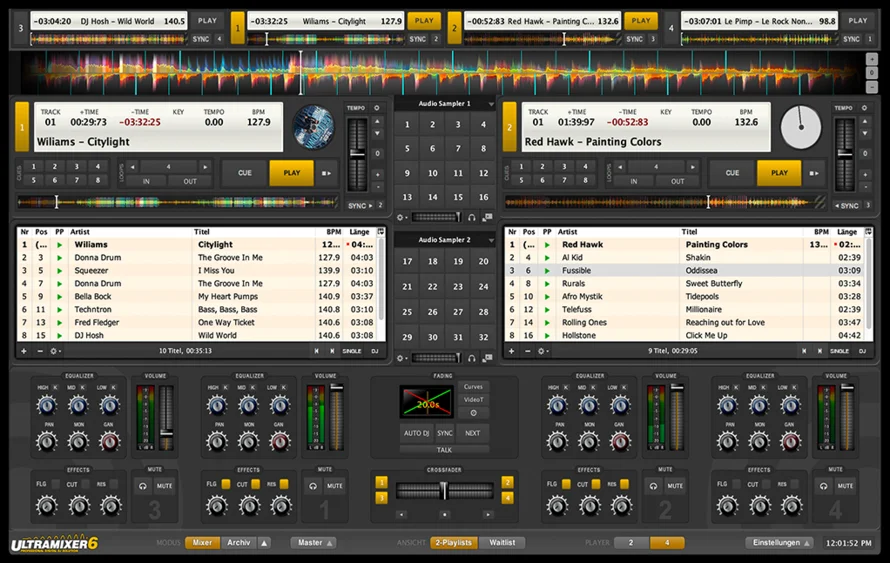Screen dimensions: 890x563
Task: Open Audio Sampler 2 dropdown arrow
Action: pyautogui.click(x=491, y=241)
